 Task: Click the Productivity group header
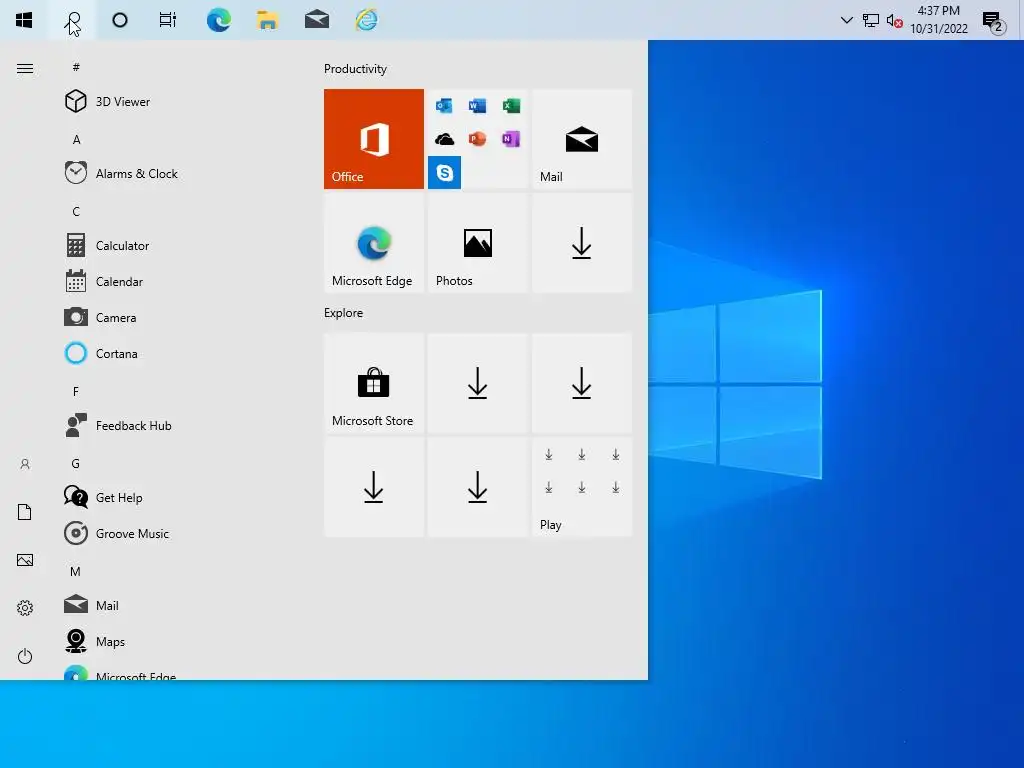pyautogui.click(x=355, y=69)
